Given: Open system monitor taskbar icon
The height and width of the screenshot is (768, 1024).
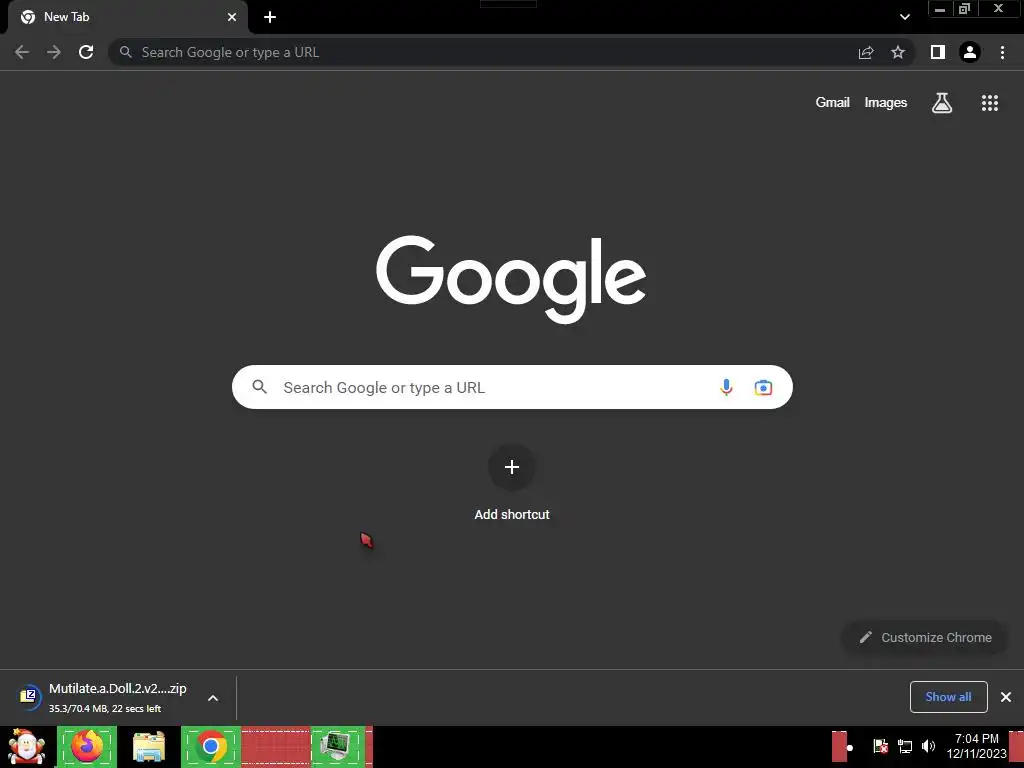Looking at the screenshot, I should click(x=337, y=746).
